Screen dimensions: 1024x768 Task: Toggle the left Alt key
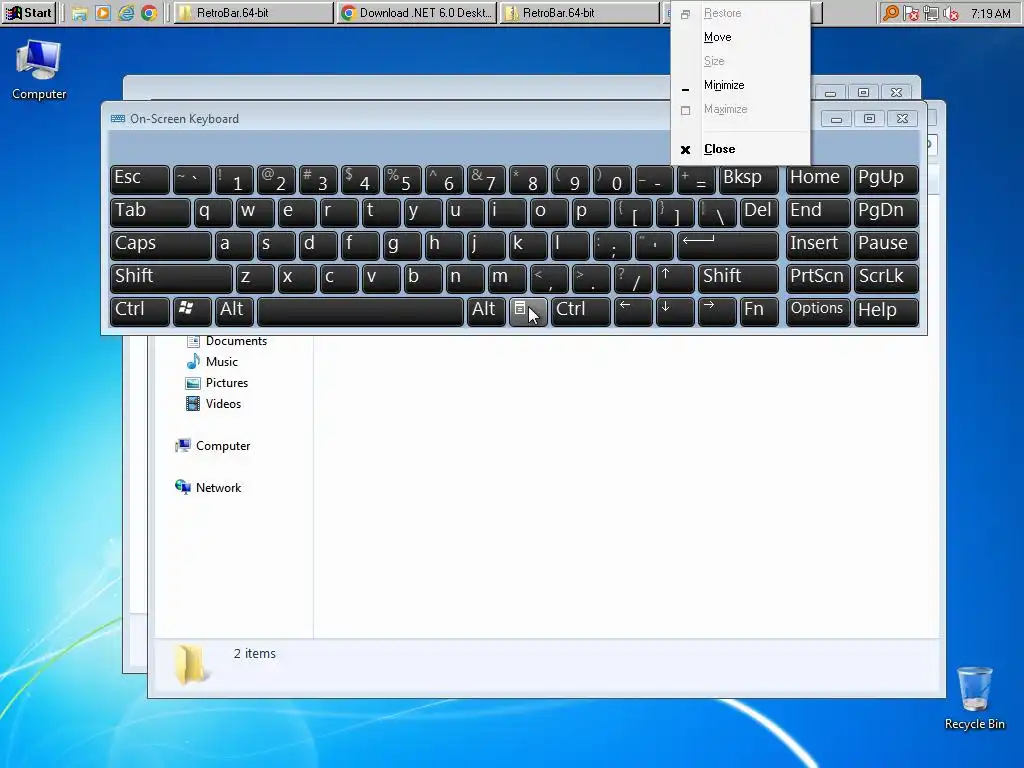tap(234, 311)
